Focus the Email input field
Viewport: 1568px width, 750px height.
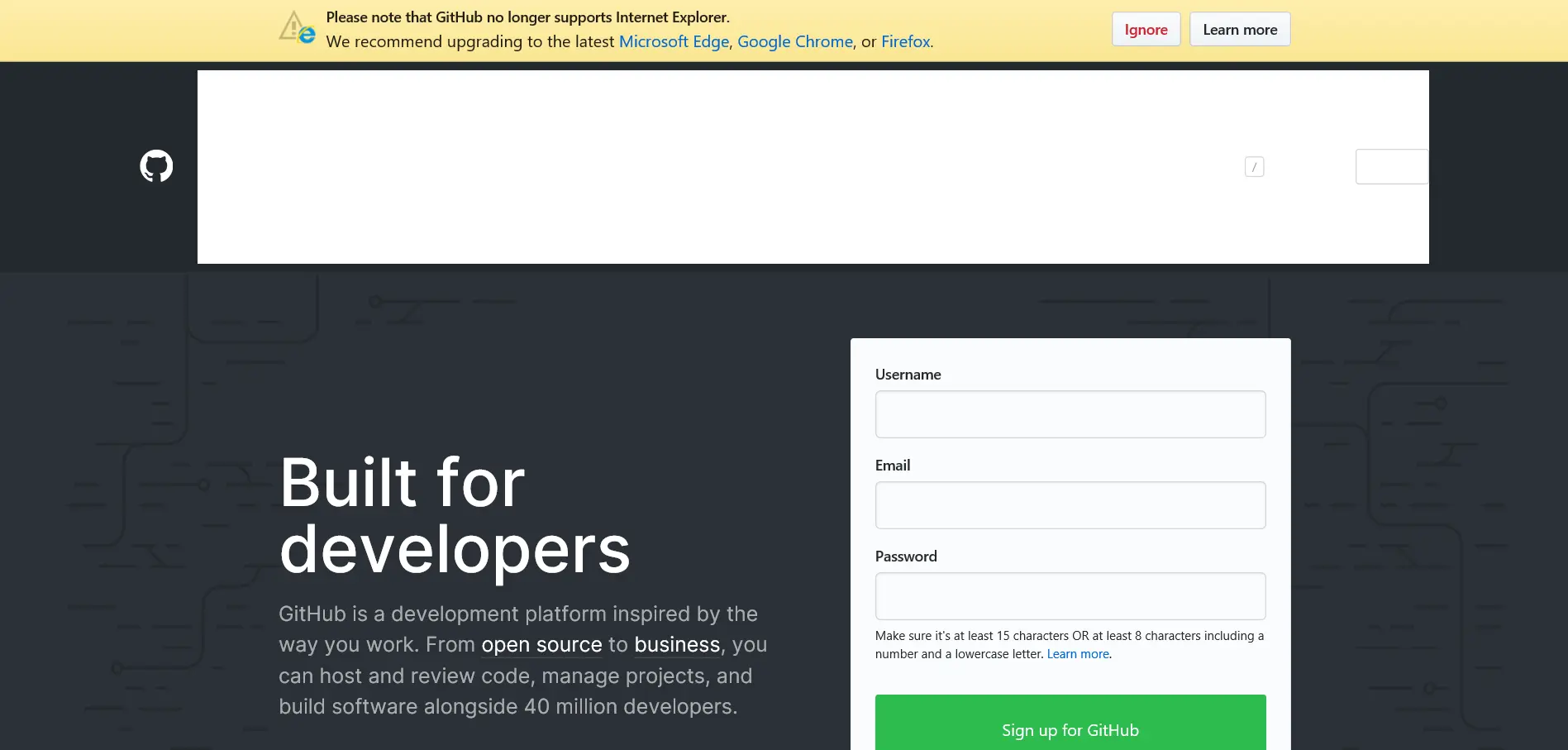(1070, 504)
